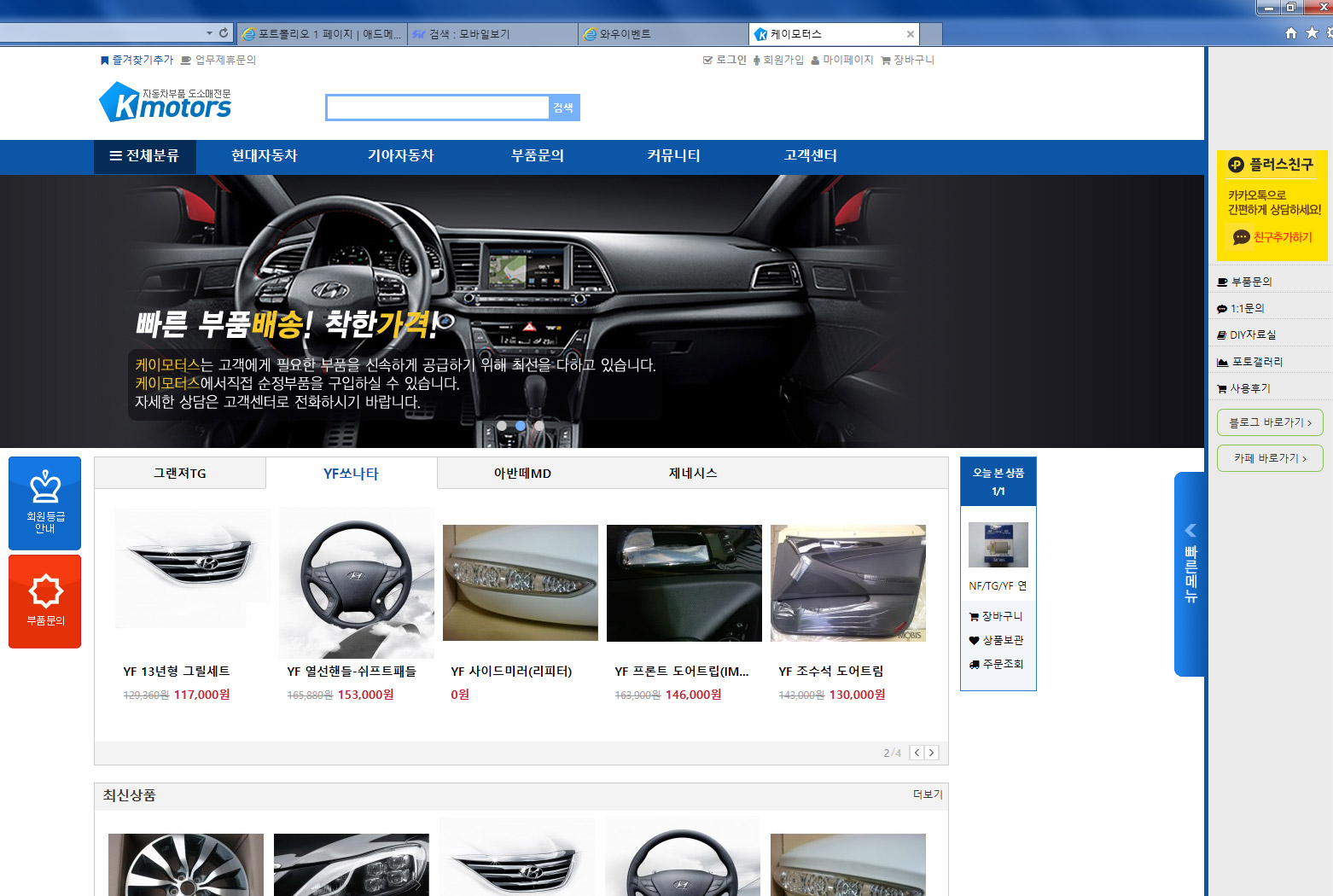Open 1:1문의 quick menu item
Image resolution: width=1333 pixels, height=896 pixels.
pyautogui.click(x=1241, y=308)
